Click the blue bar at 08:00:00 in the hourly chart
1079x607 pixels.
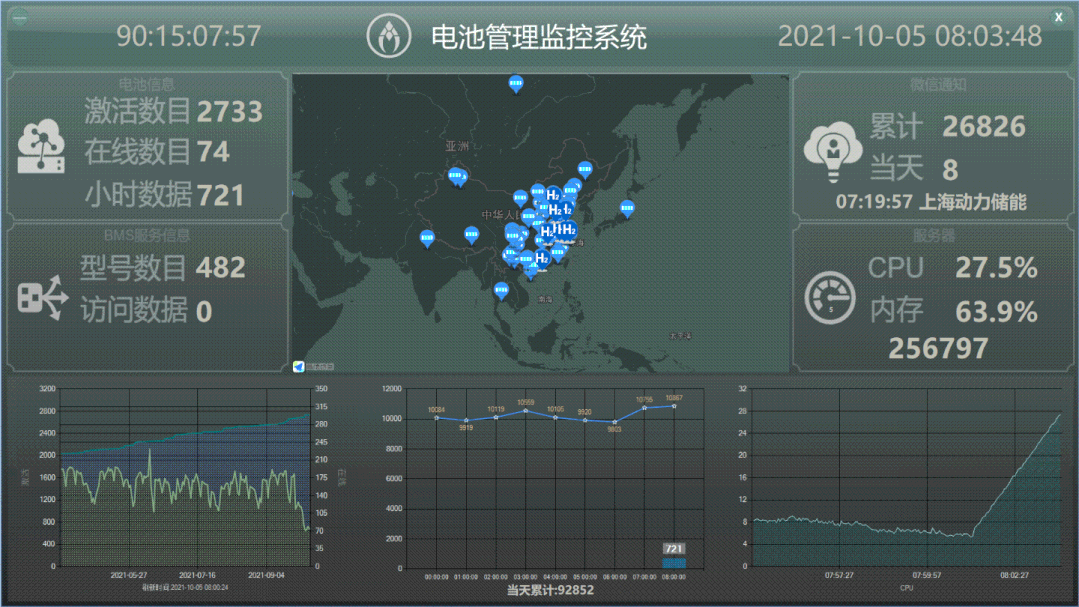[674, 563]
